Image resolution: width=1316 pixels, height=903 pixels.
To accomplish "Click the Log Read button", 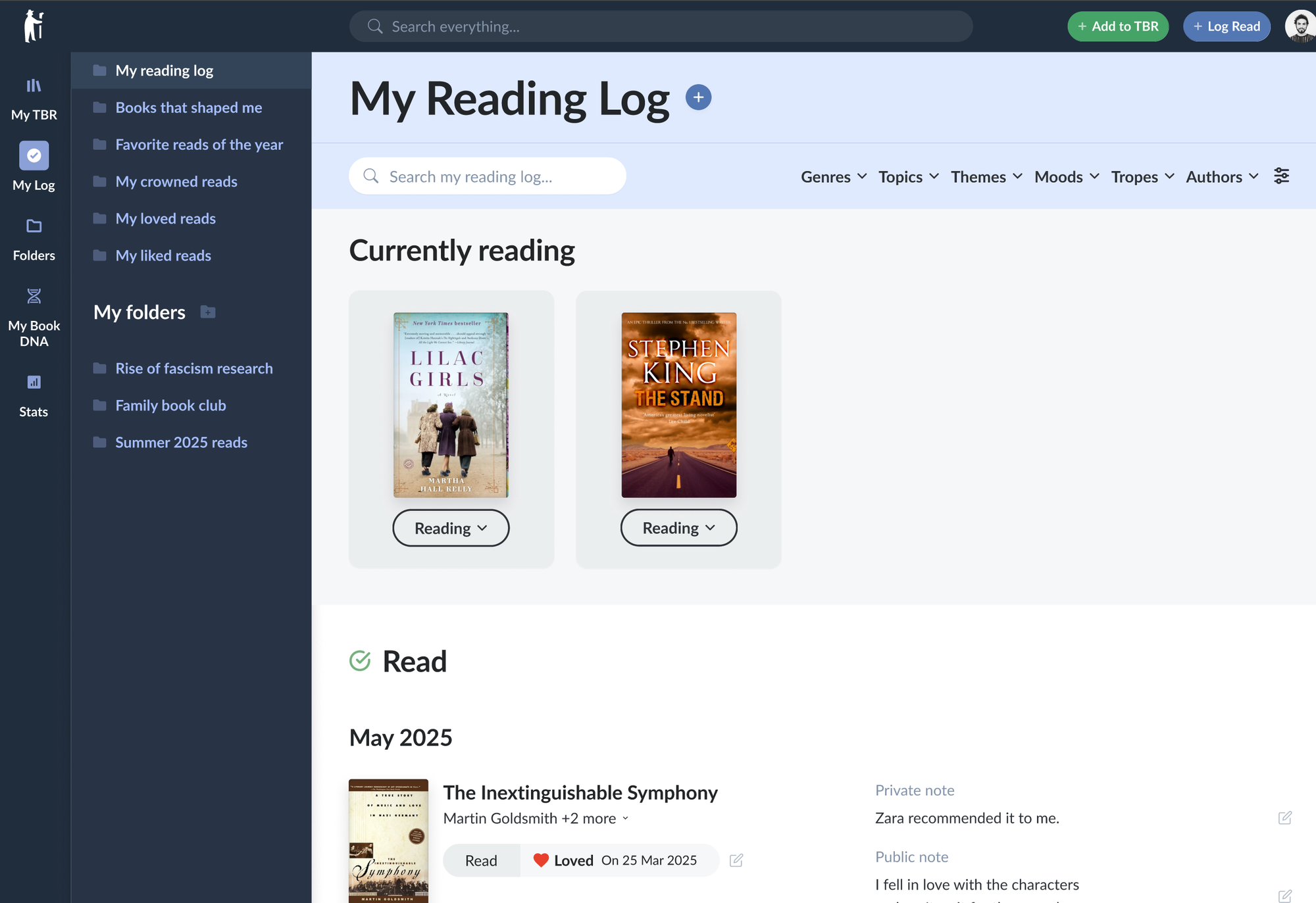I will (1227, 26).
